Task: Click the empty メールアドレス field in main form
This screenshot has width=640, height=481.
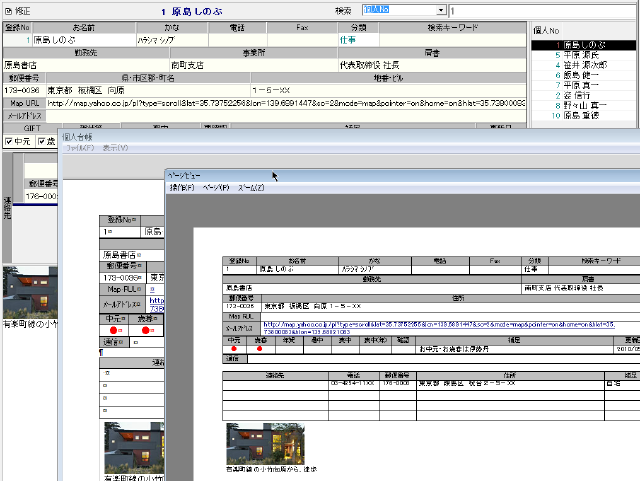Action: [286, 116]
